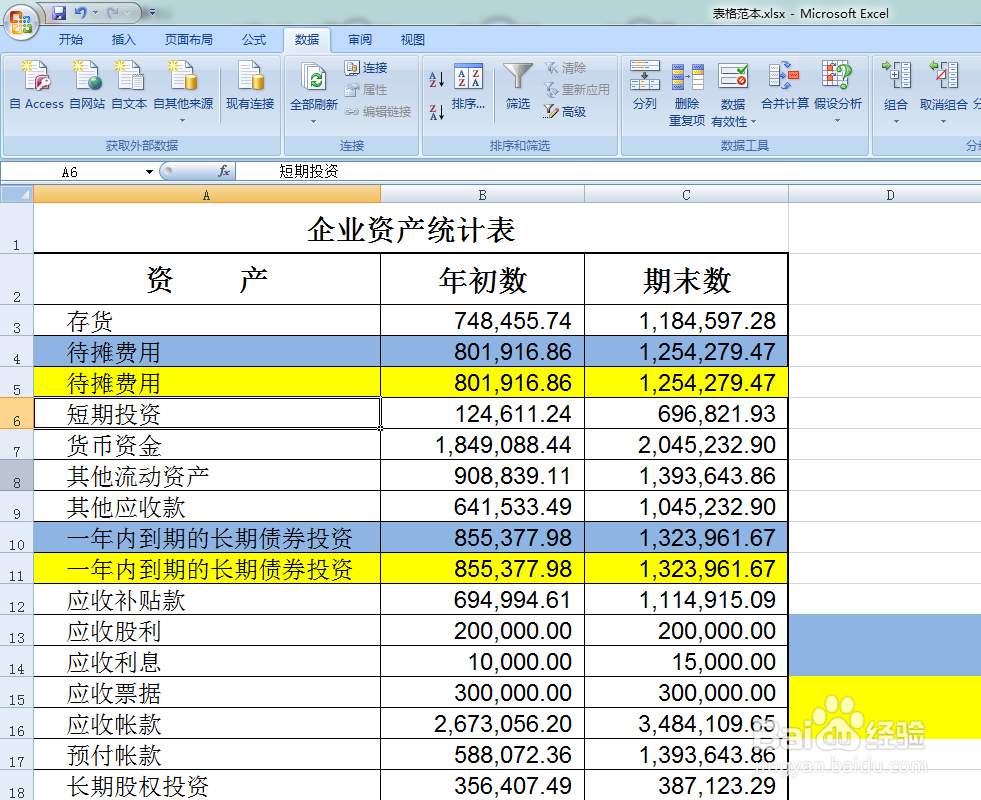Import data From Text (自文本)

[x=129, y=86]
